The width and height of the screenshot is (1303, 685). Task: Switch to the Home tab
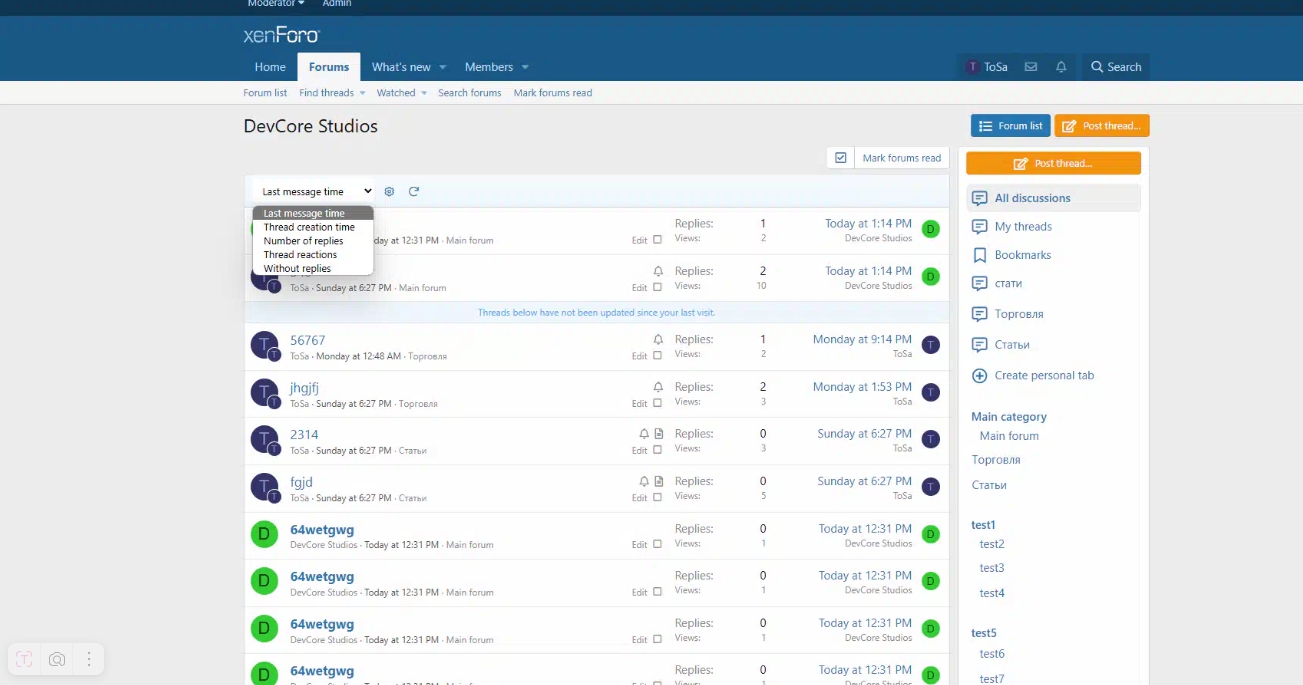coord(270,67)
